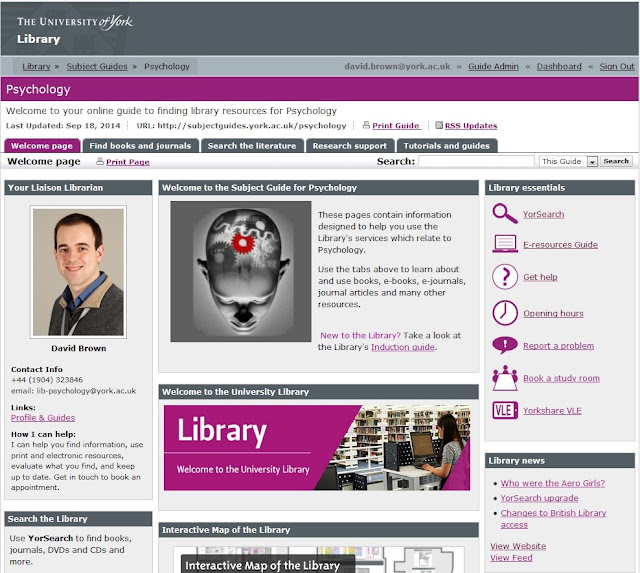Read the Who were the Aero Girls? news
Screen dimensions: 640x573
click(x=553, y=483)
